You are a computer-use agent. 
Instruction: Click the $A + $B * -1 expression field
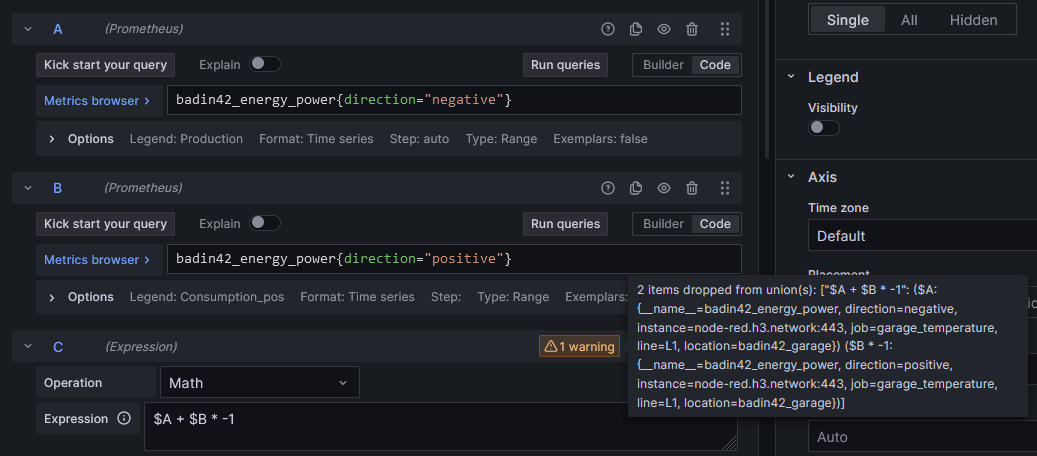click(x=440, y=426)
